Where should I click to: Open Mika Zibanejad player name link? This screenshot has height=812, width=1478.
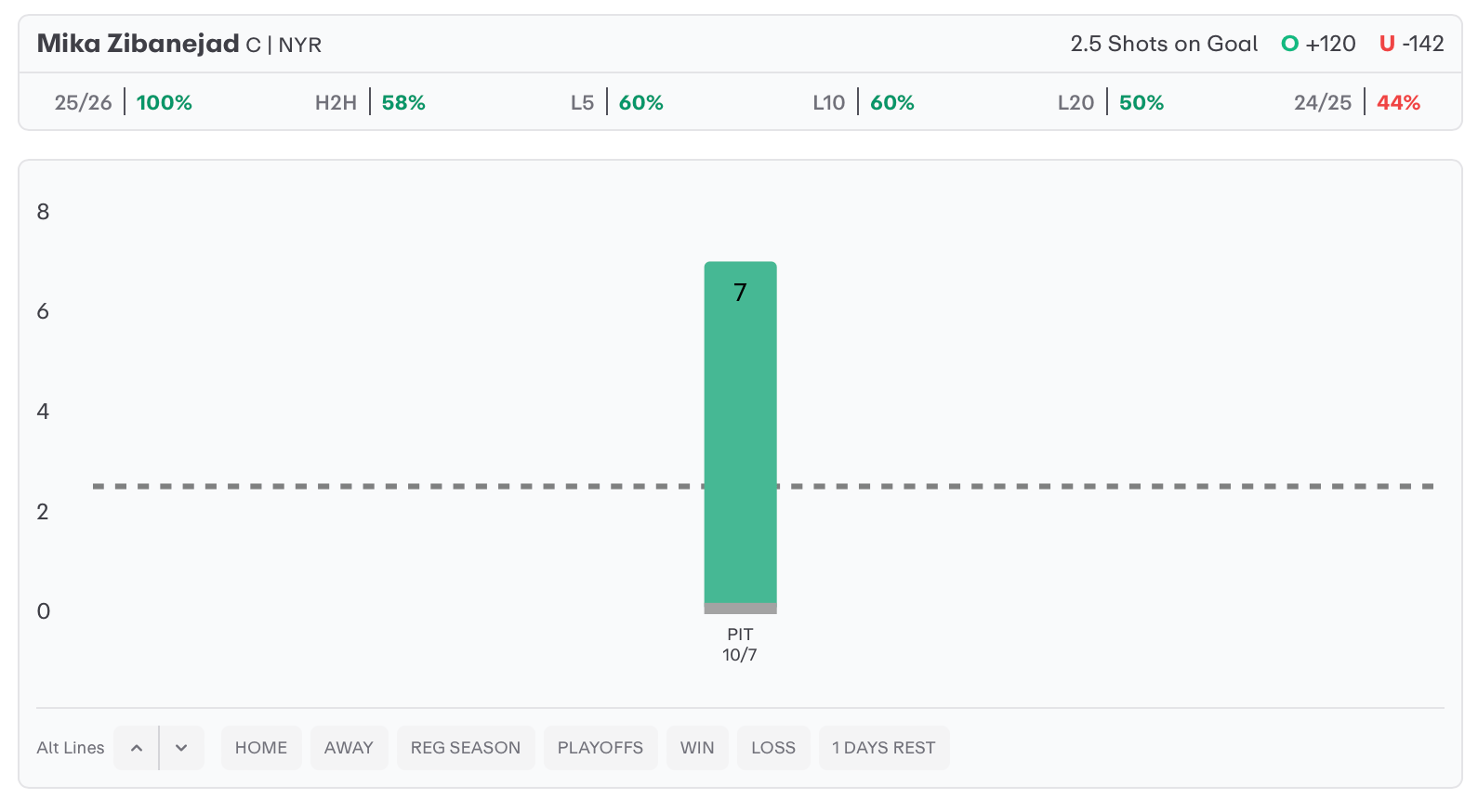click(138, 44)
